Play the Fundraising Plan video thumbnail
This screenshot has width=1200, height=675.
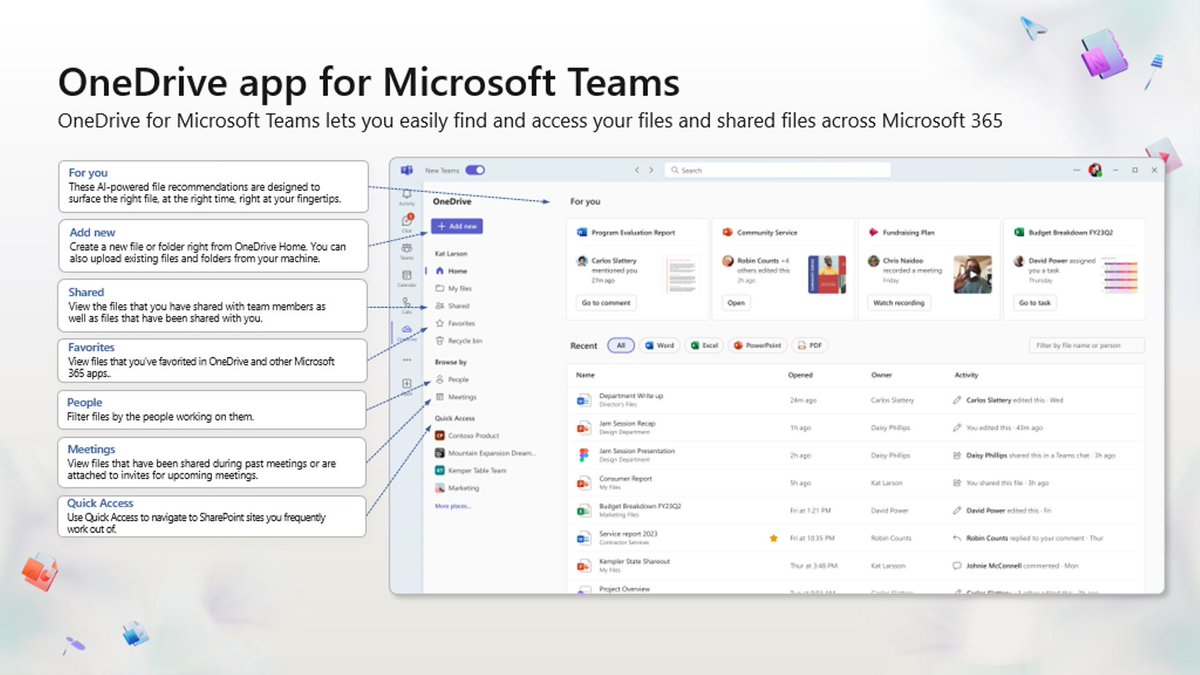972,272
